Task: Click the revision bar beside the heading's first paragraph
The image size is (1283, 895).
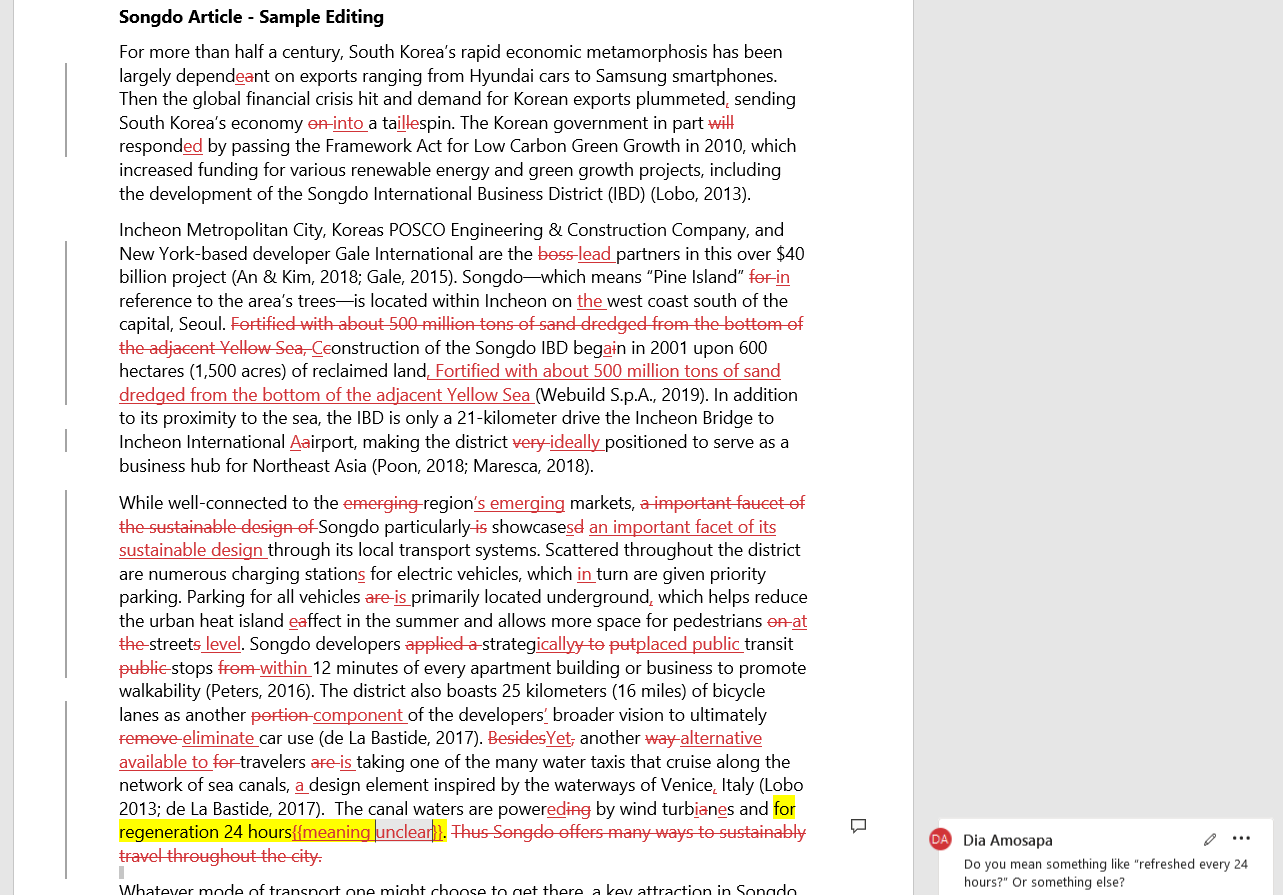Action: click(x=66, y=110)
